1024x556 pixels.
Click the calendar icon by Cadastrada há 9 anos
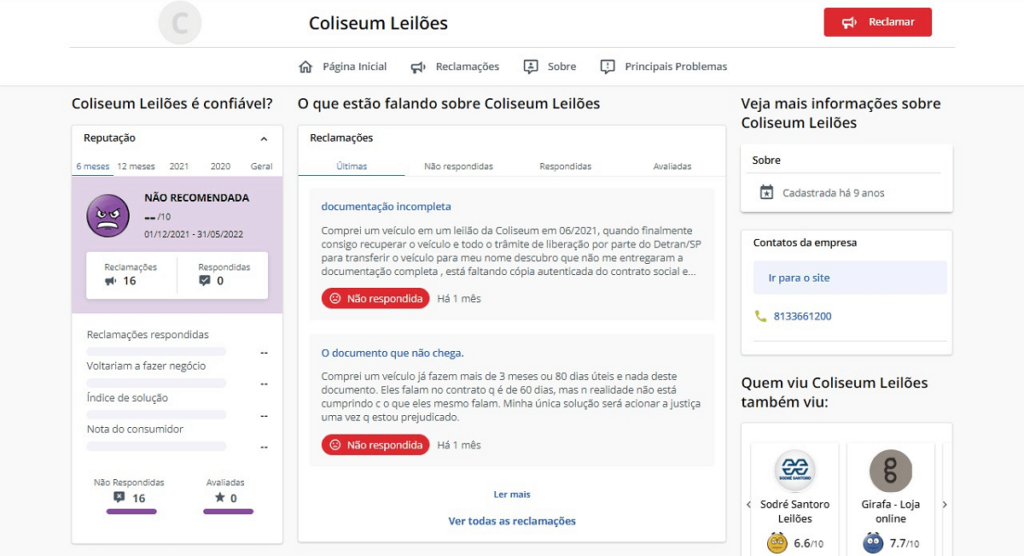coord(767,193)
